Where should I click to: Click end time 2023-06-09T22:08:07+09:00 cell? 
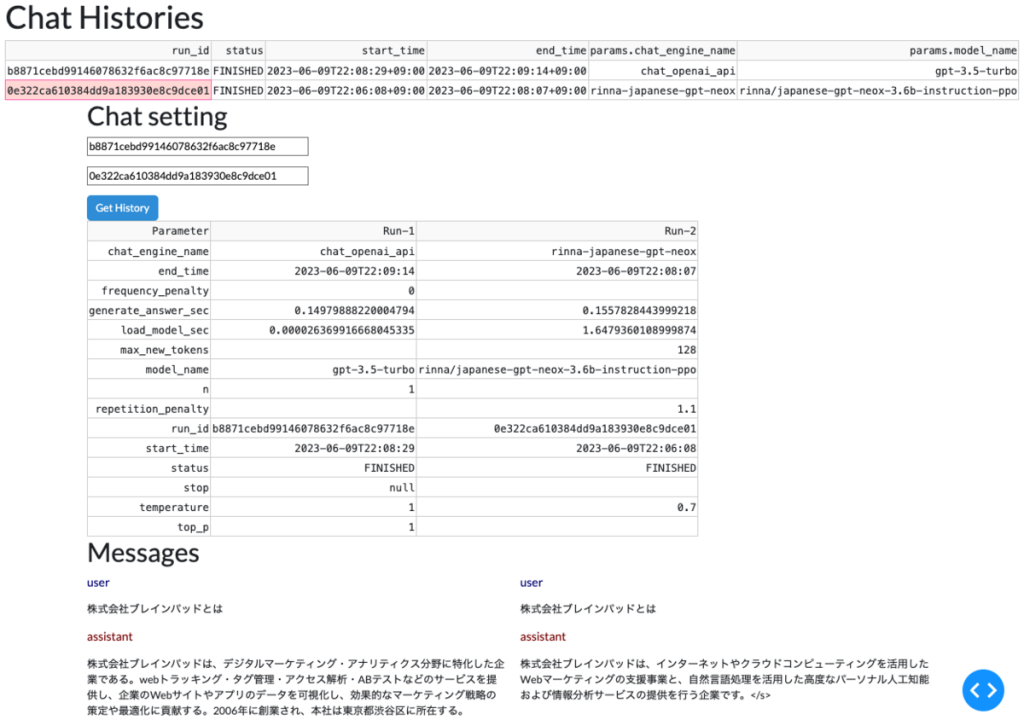tap(507, 90)
